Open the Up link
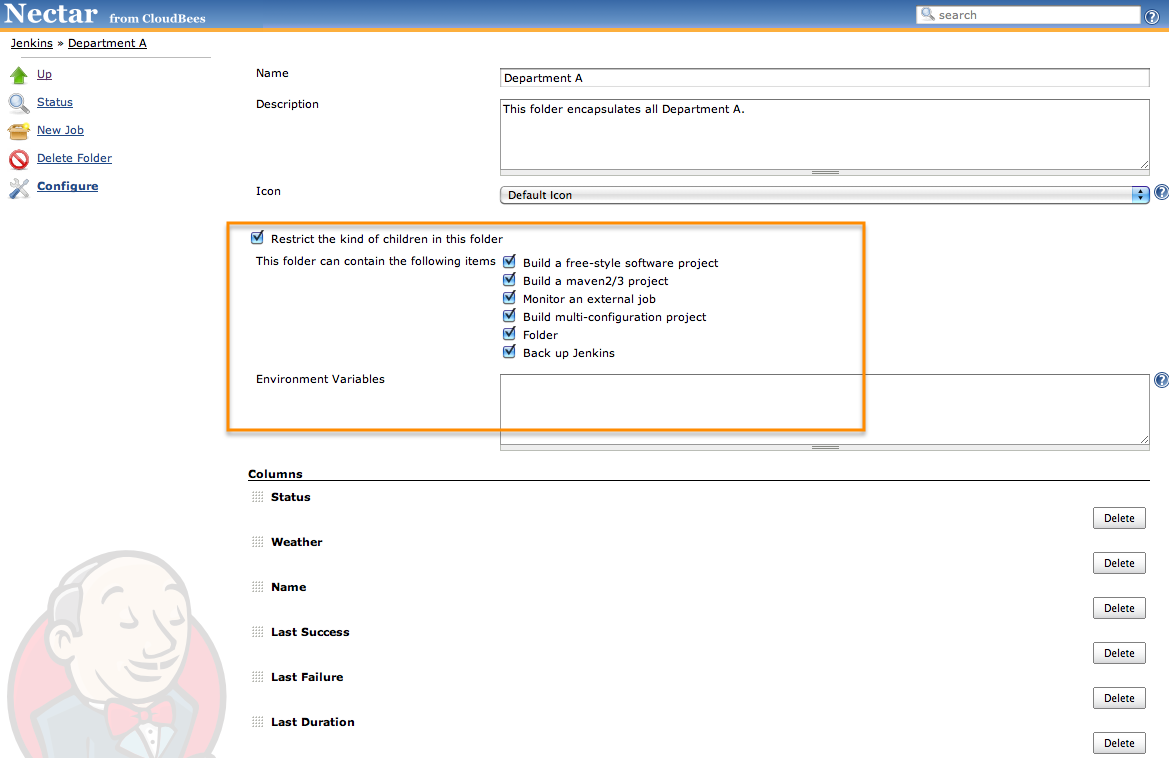Viewport: 1169px width, 758px height. (x=45, y=74)
